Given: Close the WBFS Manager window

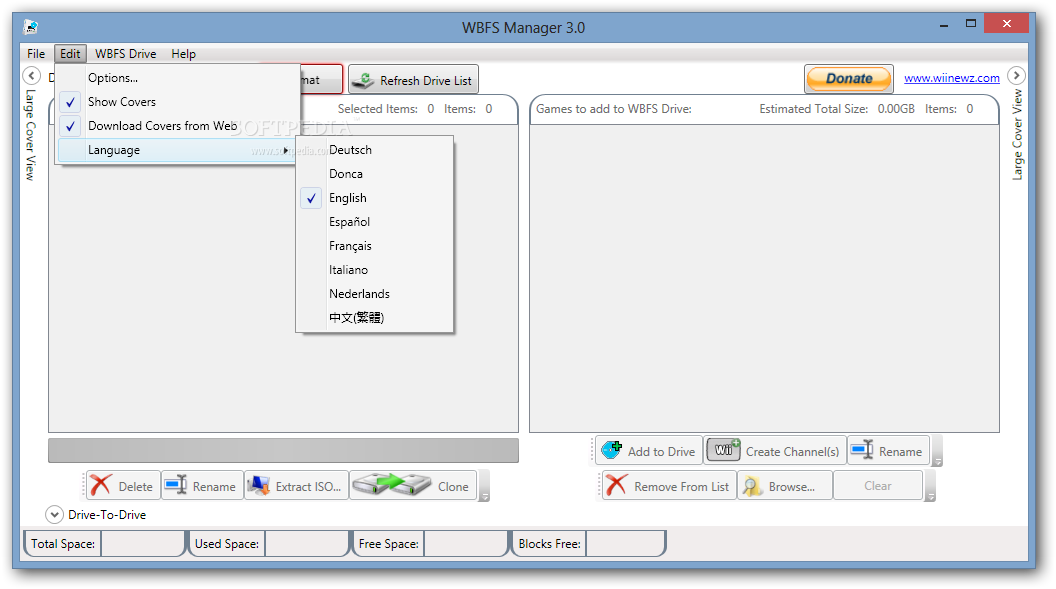Looking at the screenshot, I should [x=1006, y=24].
